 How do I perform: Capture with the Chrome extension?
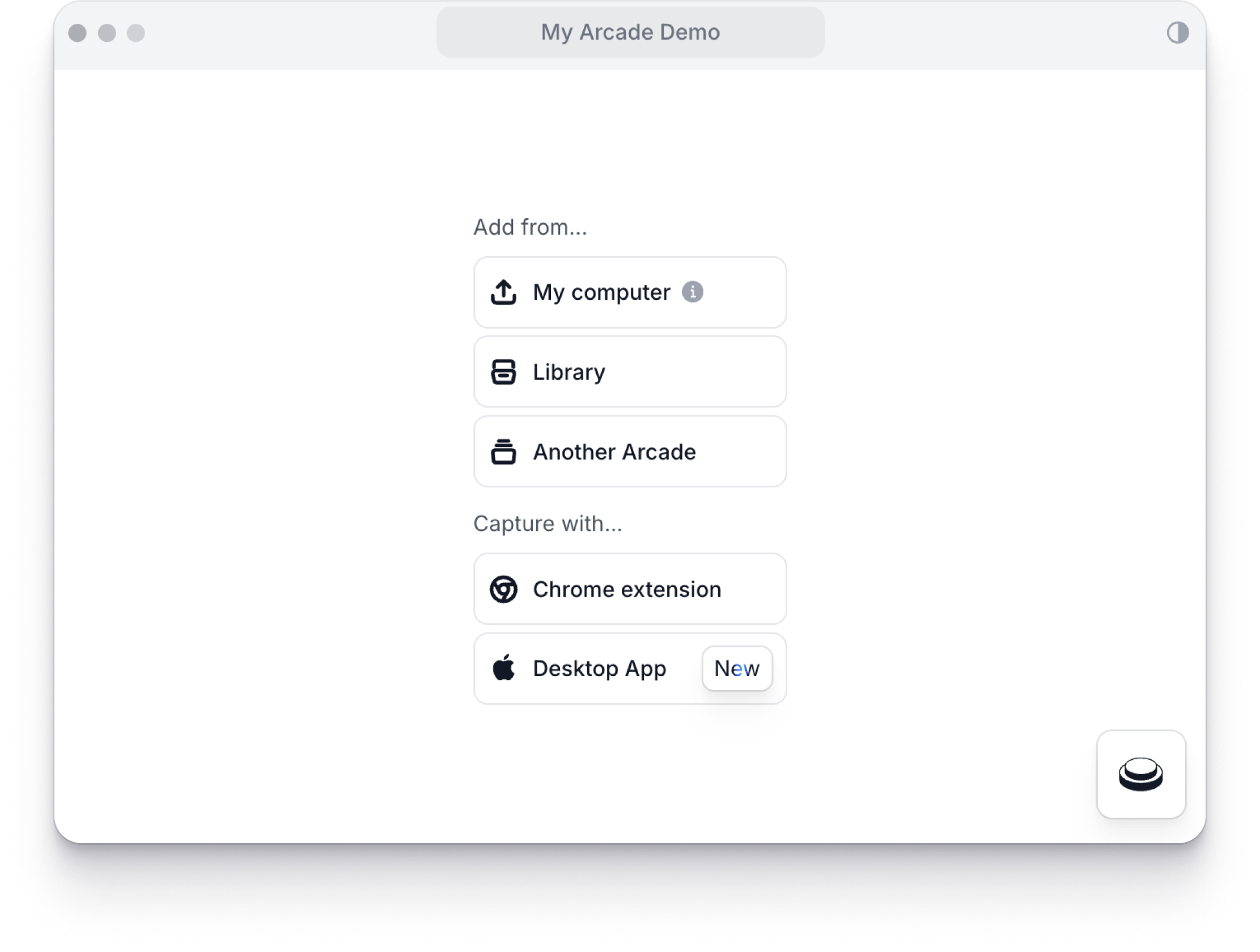[629, 589]
